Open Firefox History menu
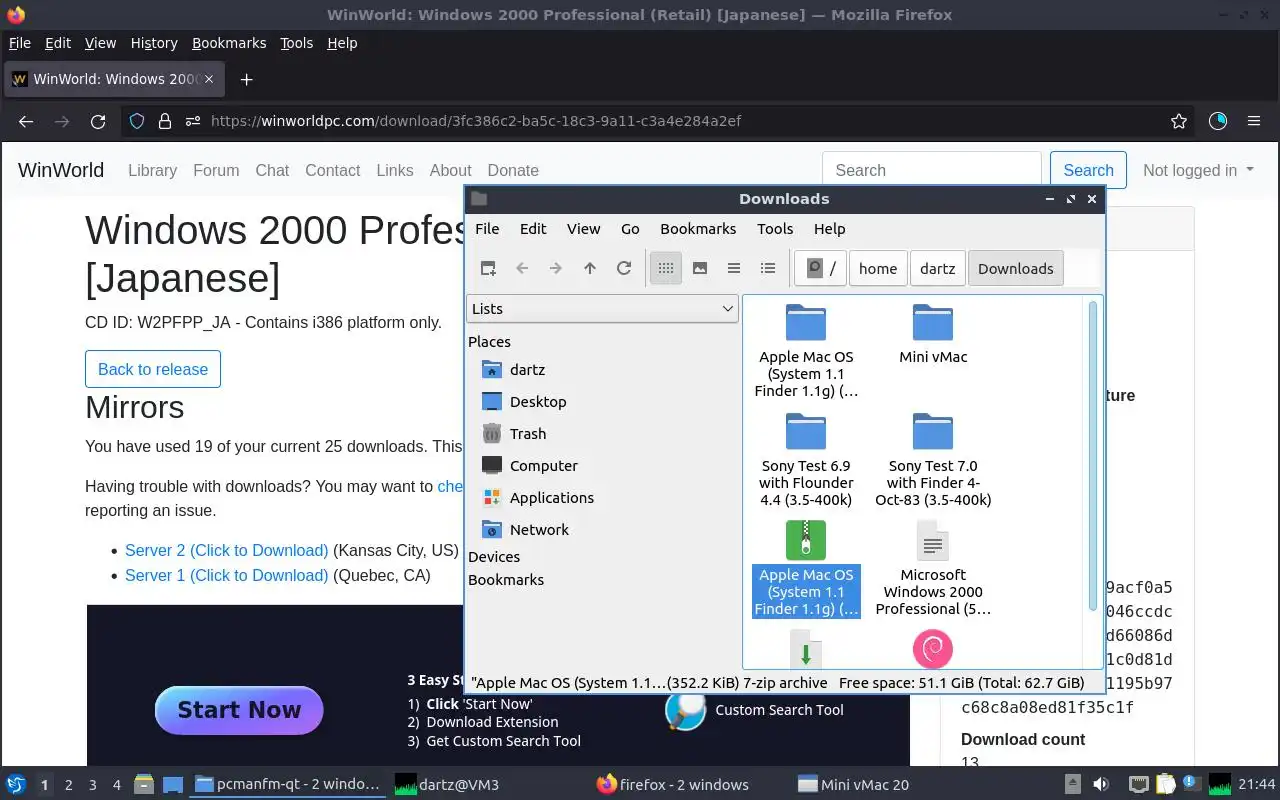1280x800 pixels. 154,43
